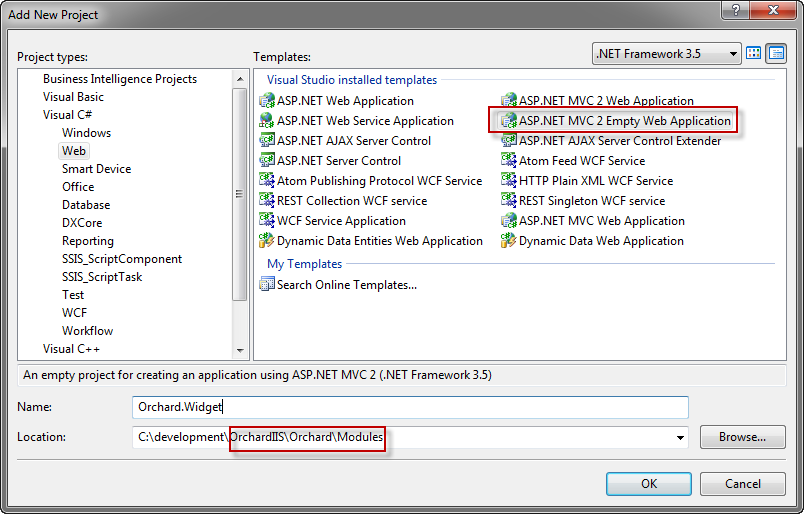Pick the WCF Service Application template icon
The image size is (804, 514).
point(267,221)
